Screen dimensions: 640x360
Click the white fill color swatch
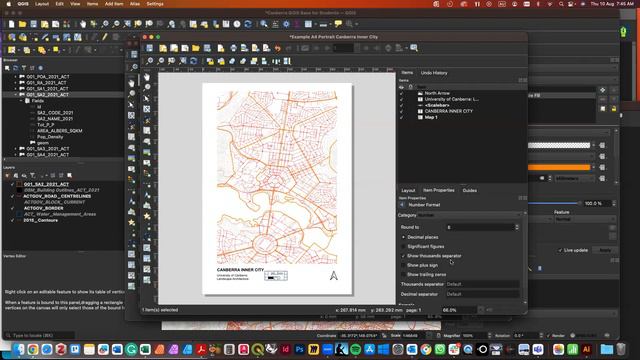tap(559, 145)
